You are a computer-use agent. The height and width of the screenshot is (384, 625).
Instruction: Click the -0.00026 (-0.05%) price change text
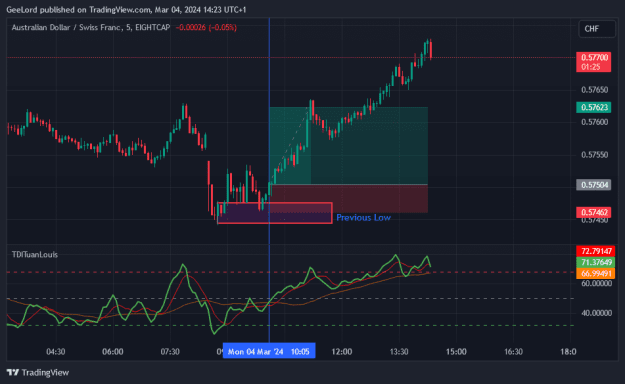tap(206, 28)
